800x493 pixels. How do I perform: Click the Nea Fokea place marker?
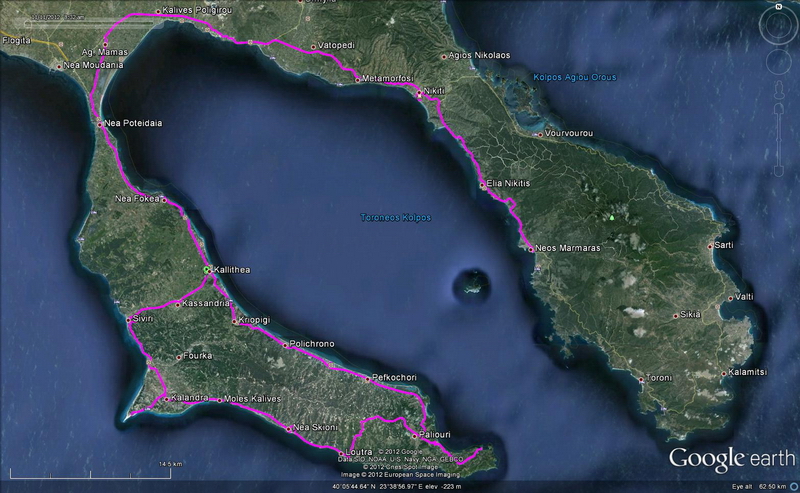pos(164,200)
